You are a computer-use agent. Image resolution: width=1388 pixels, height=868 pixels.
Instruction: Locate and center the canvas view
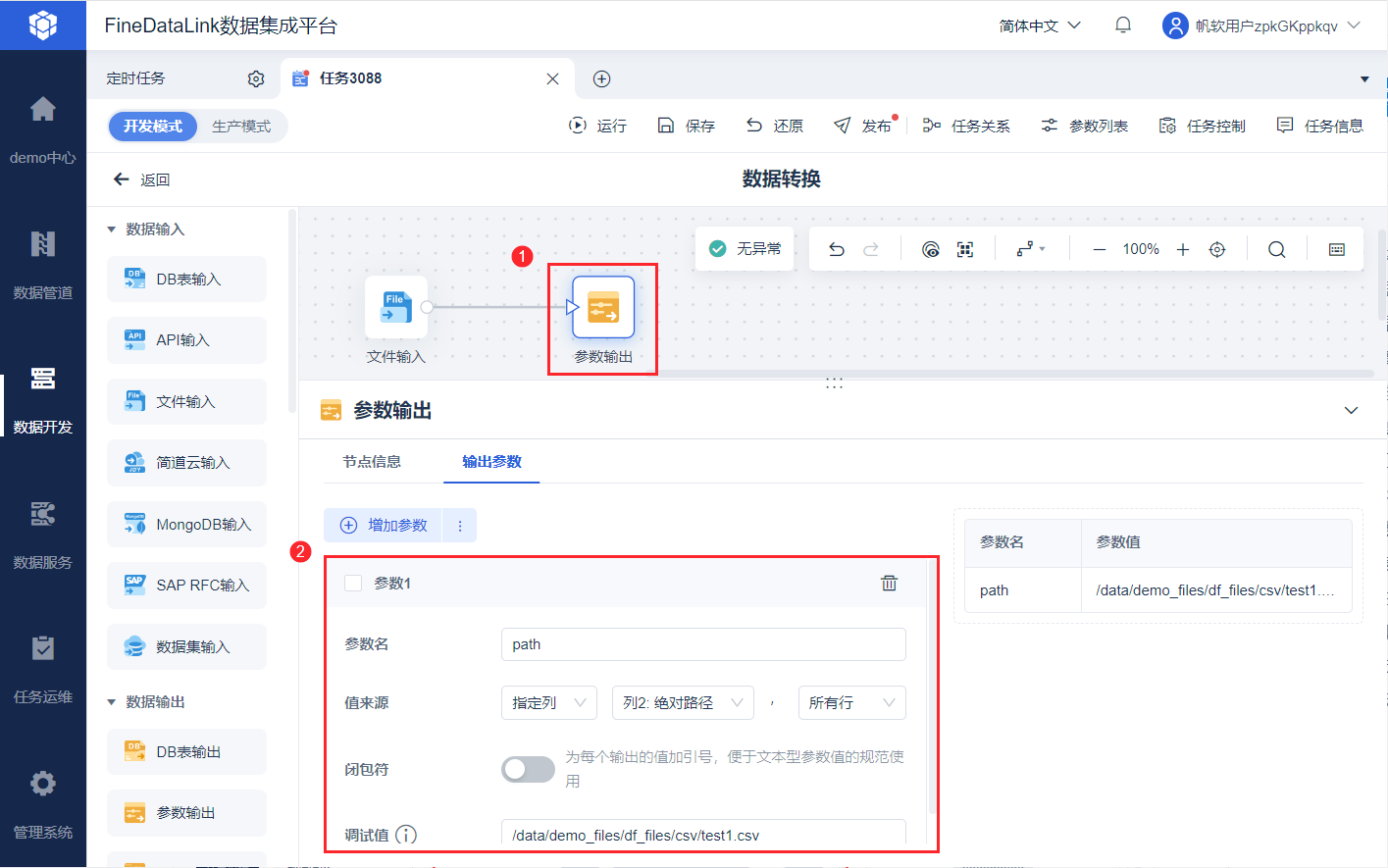[1217, 249]
